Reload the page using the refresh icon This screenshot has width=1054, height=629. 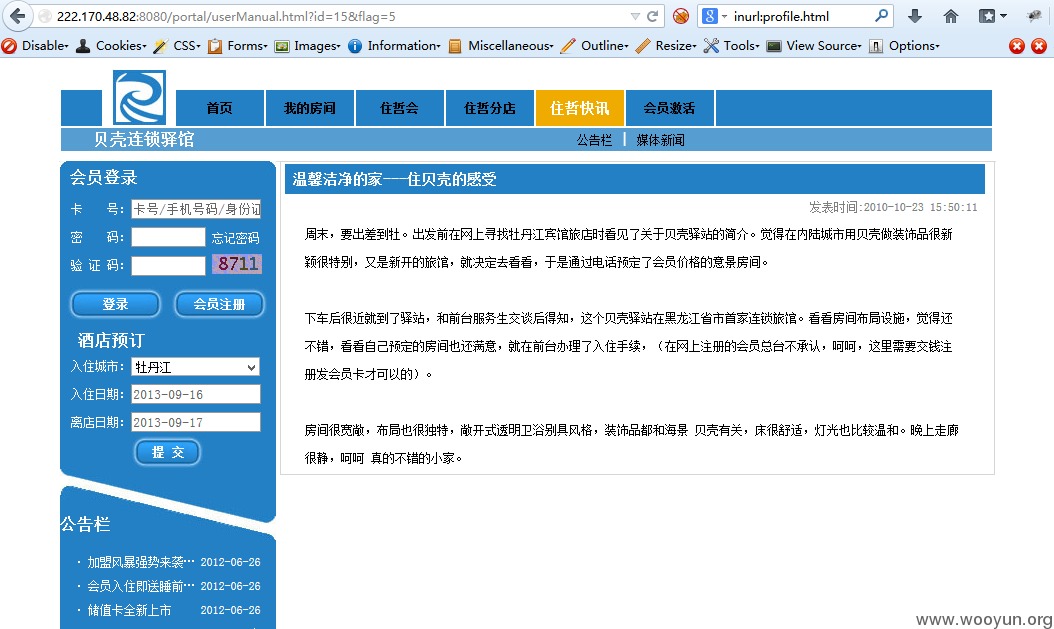[652, 16]
